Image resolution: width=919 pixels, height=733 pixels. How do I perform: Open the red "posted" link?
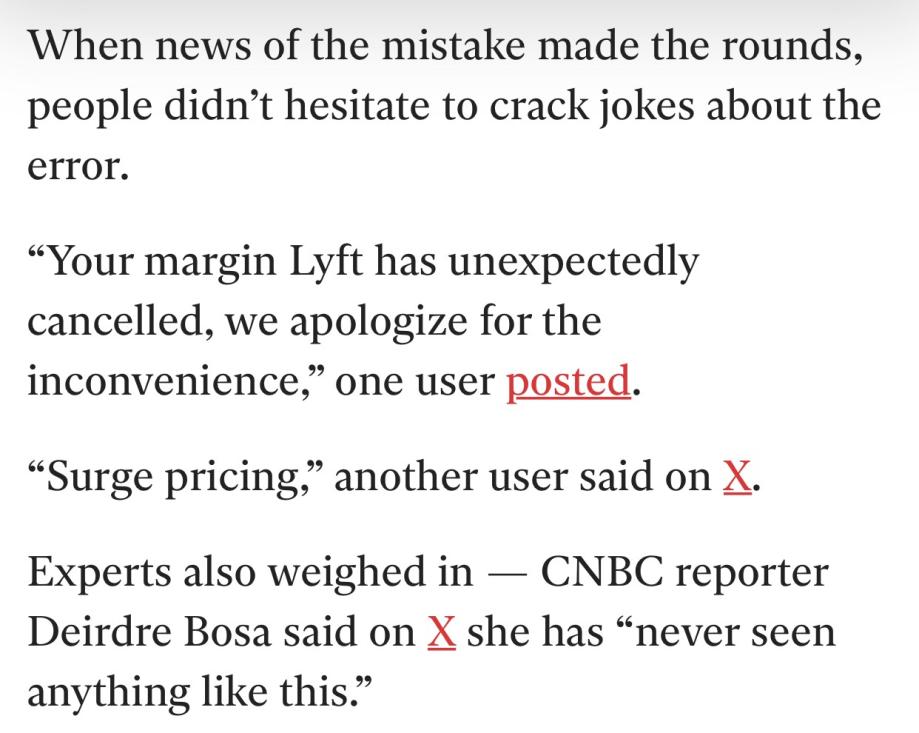click(568, 381)
